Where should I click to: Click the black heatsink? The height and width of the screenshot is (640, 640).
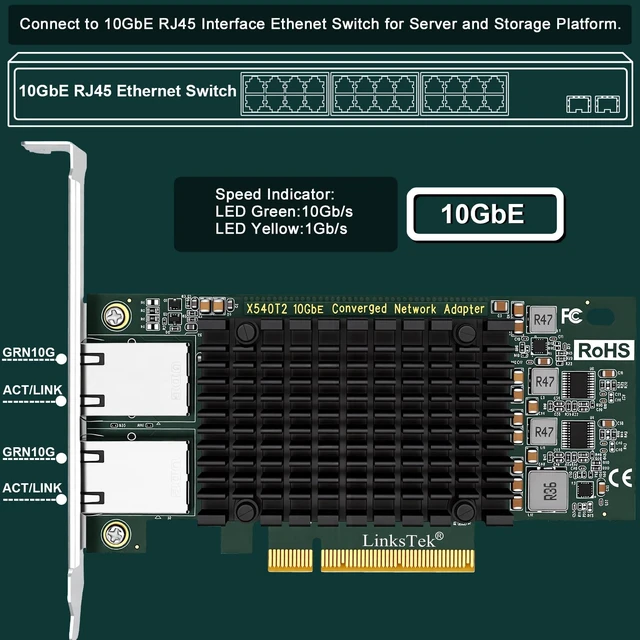pyautogui.click(x=355, y=421)
